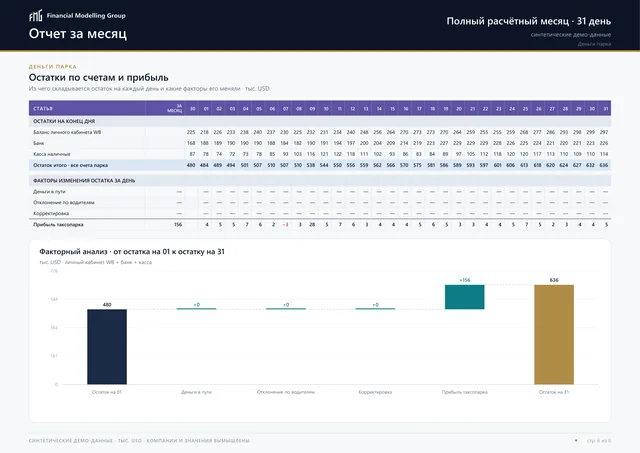Screen dimensions: 640x453
Task: Click the 'Баланс личного кабинета WB' row label
Action: [x=67, y=132]
